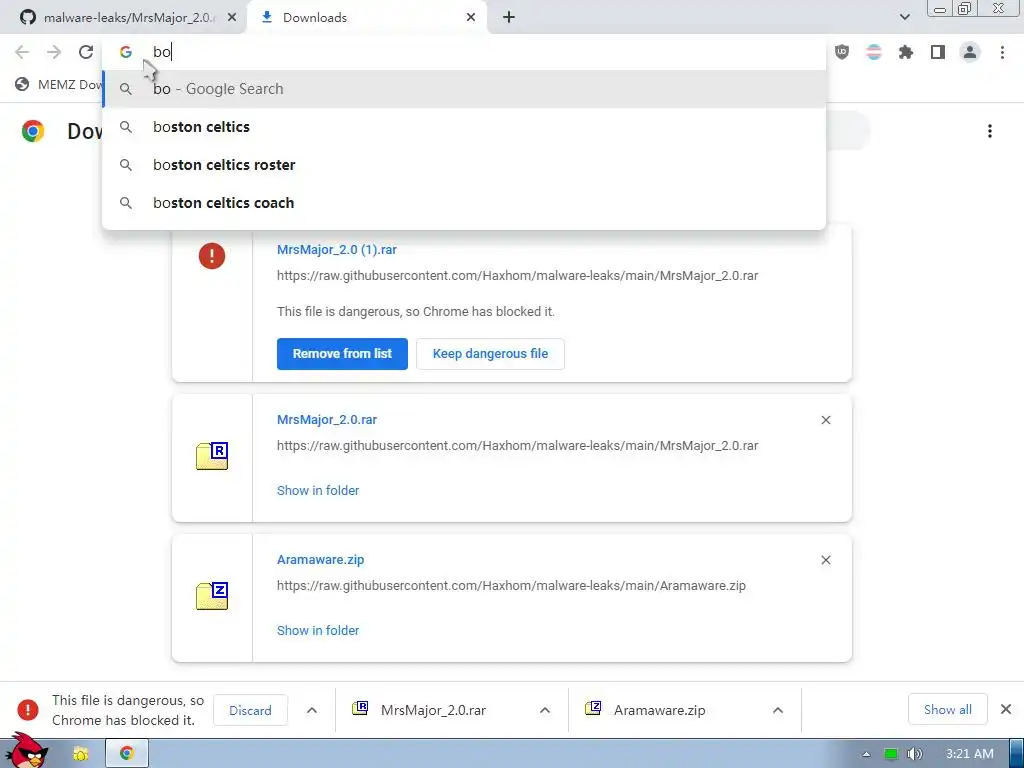
Task: Click the ZIP archive icon for Aramaware.zip
Action: coord(212,596)
